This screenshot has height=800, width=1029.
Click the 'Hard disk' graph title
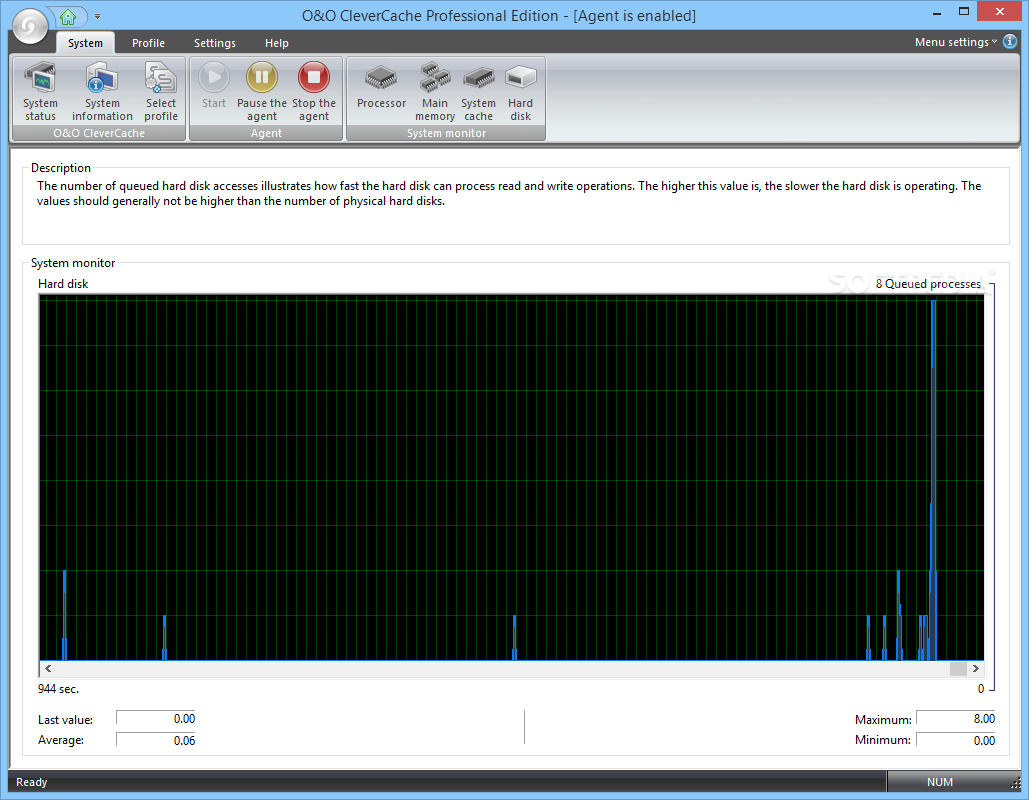63,284
